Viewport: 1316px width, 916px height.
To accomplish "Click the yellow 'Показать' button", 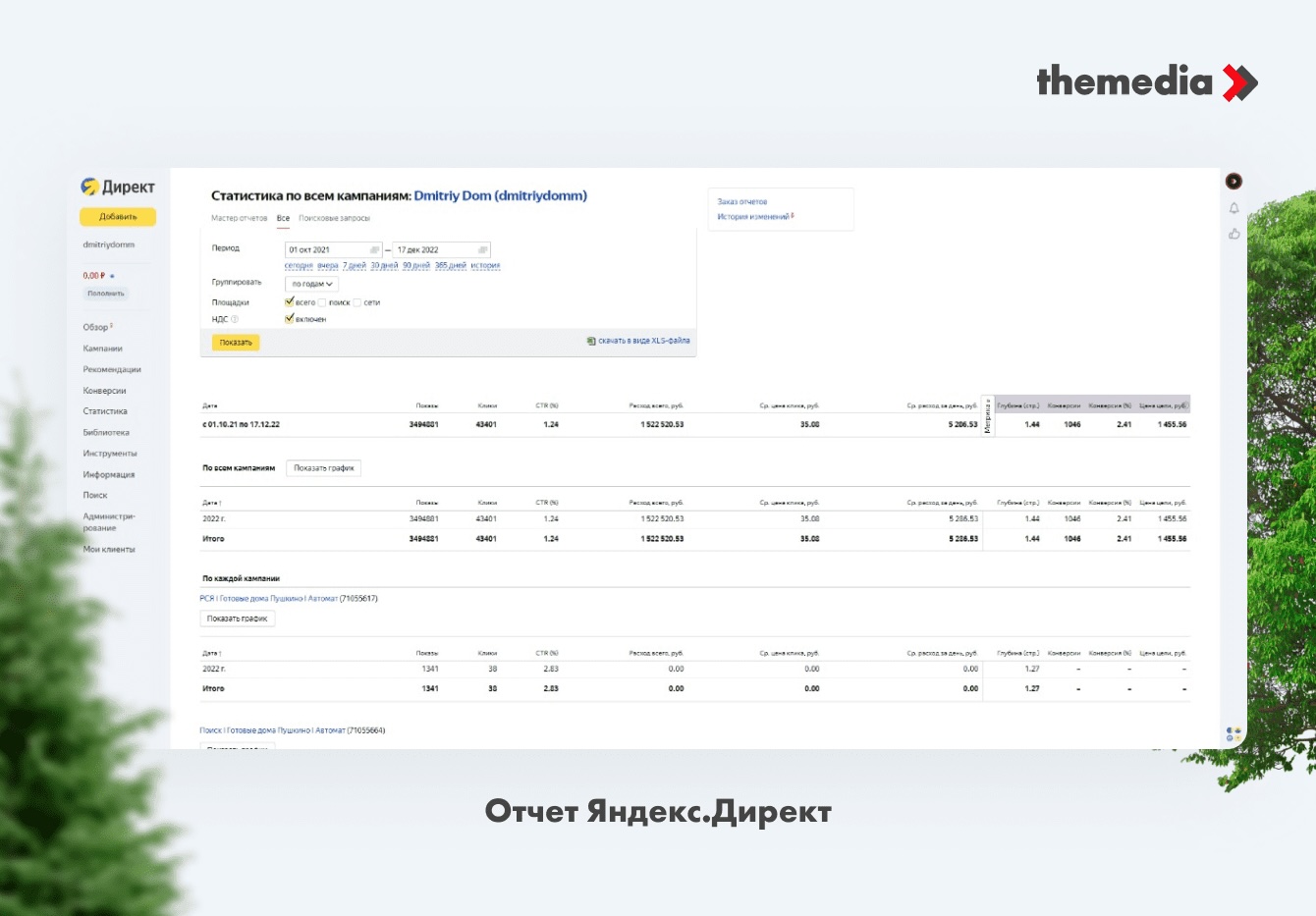I will 236,343.
